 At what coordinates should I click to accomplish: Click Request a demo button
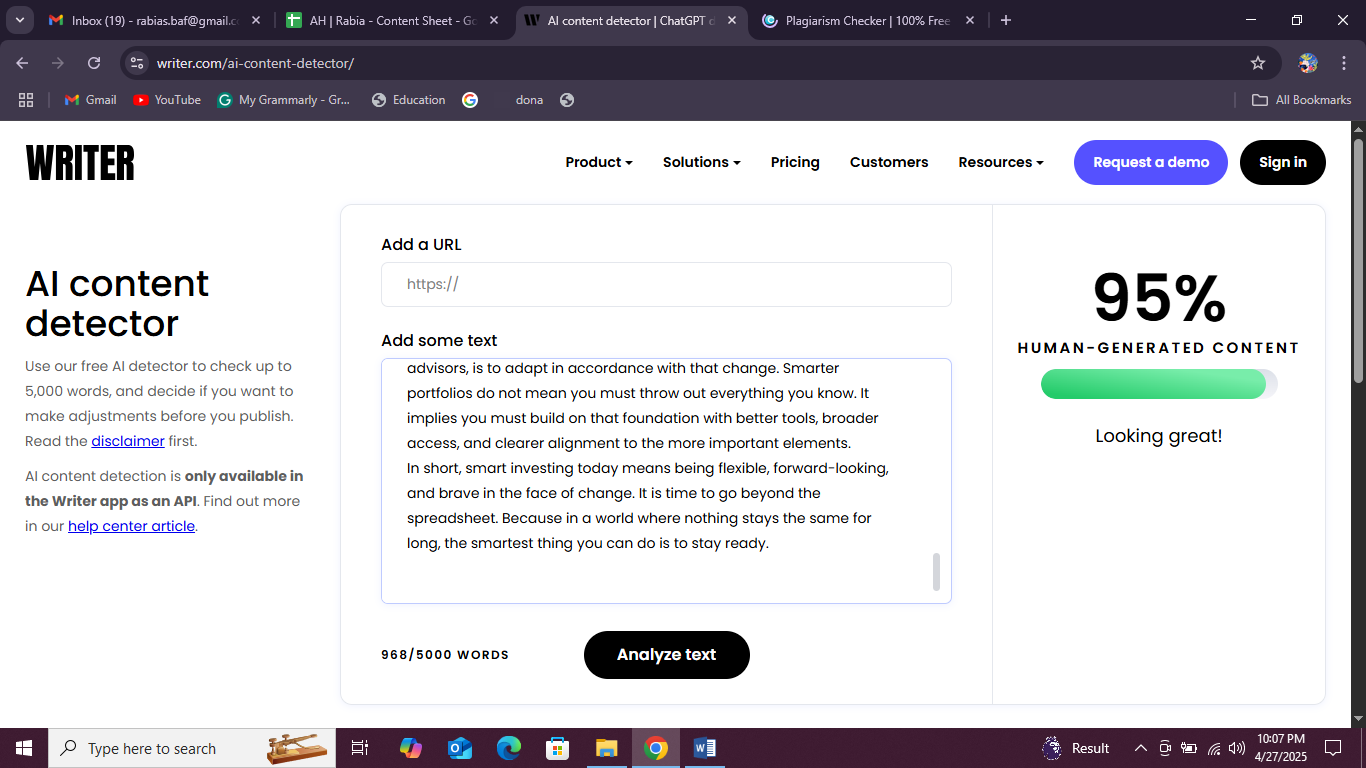click(x=1151, y=162)
